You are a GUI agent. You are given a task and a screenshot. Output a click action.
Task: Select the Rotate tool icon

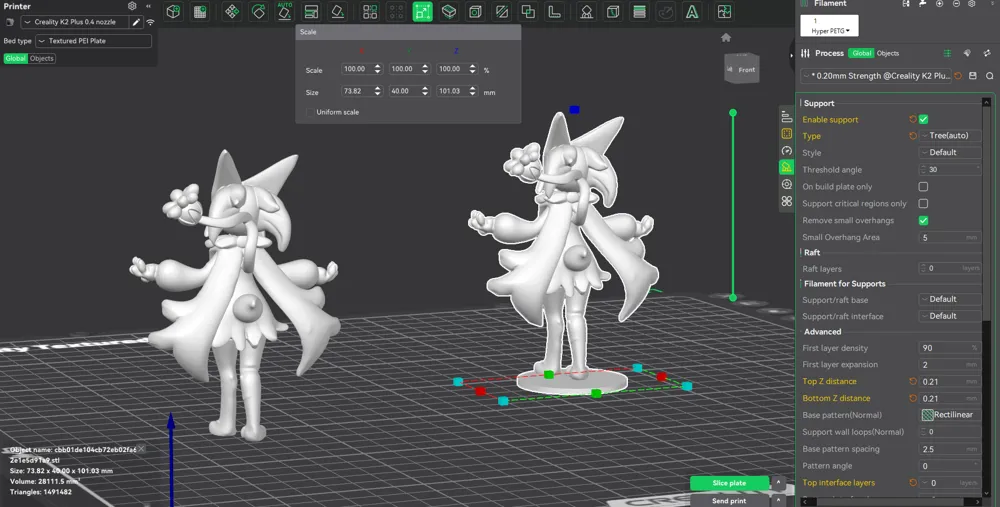point(258,11)
